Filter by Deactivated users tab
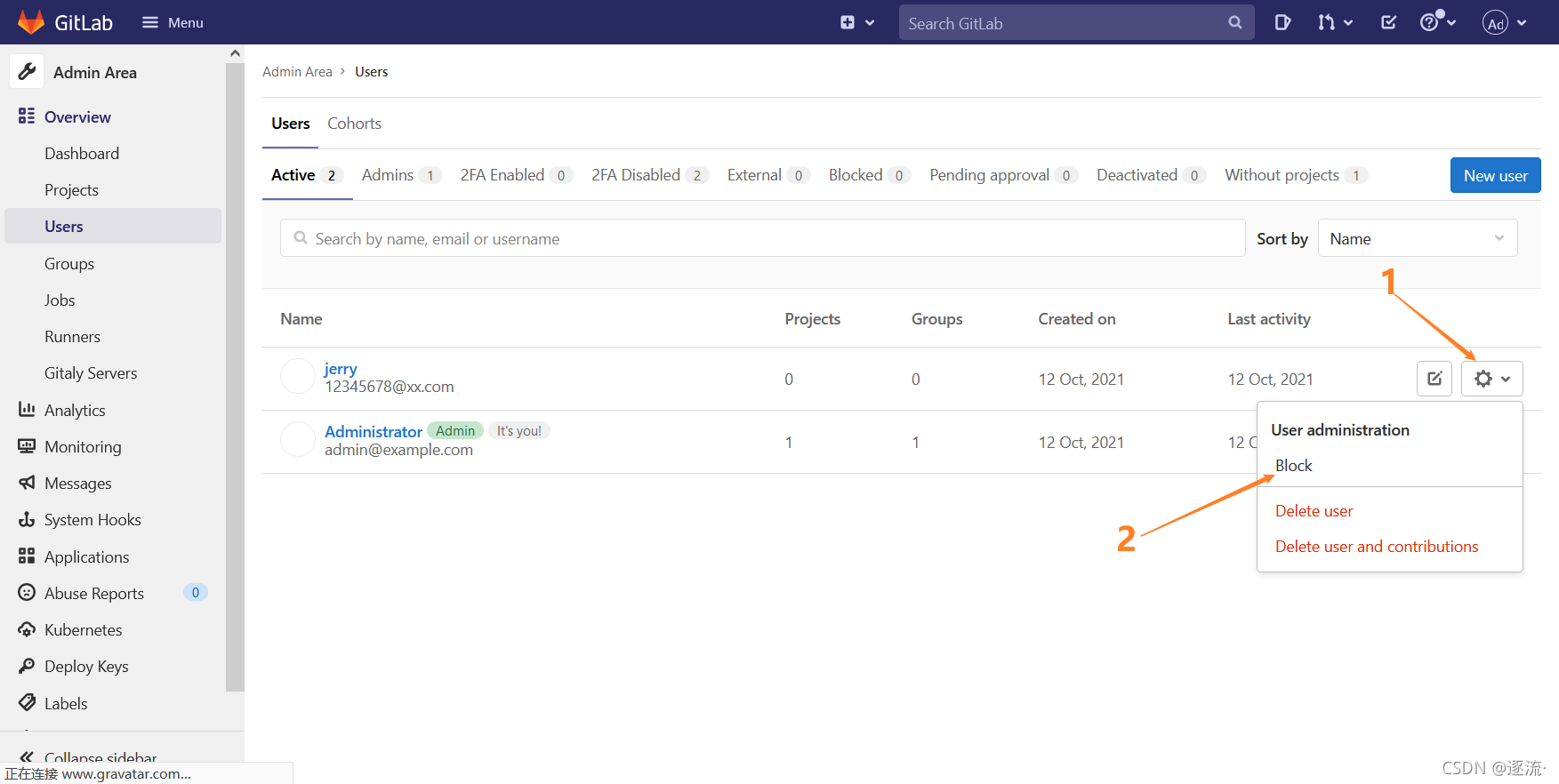Image resolution: width=1559 pixels, height=784 pixels. [x=1152, y=175]
